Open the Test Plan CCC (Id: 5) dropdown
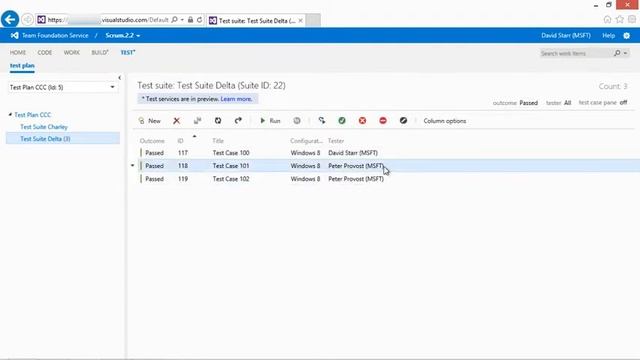Image resolution: width=640 pixels, height=360 pixels. 62,87
